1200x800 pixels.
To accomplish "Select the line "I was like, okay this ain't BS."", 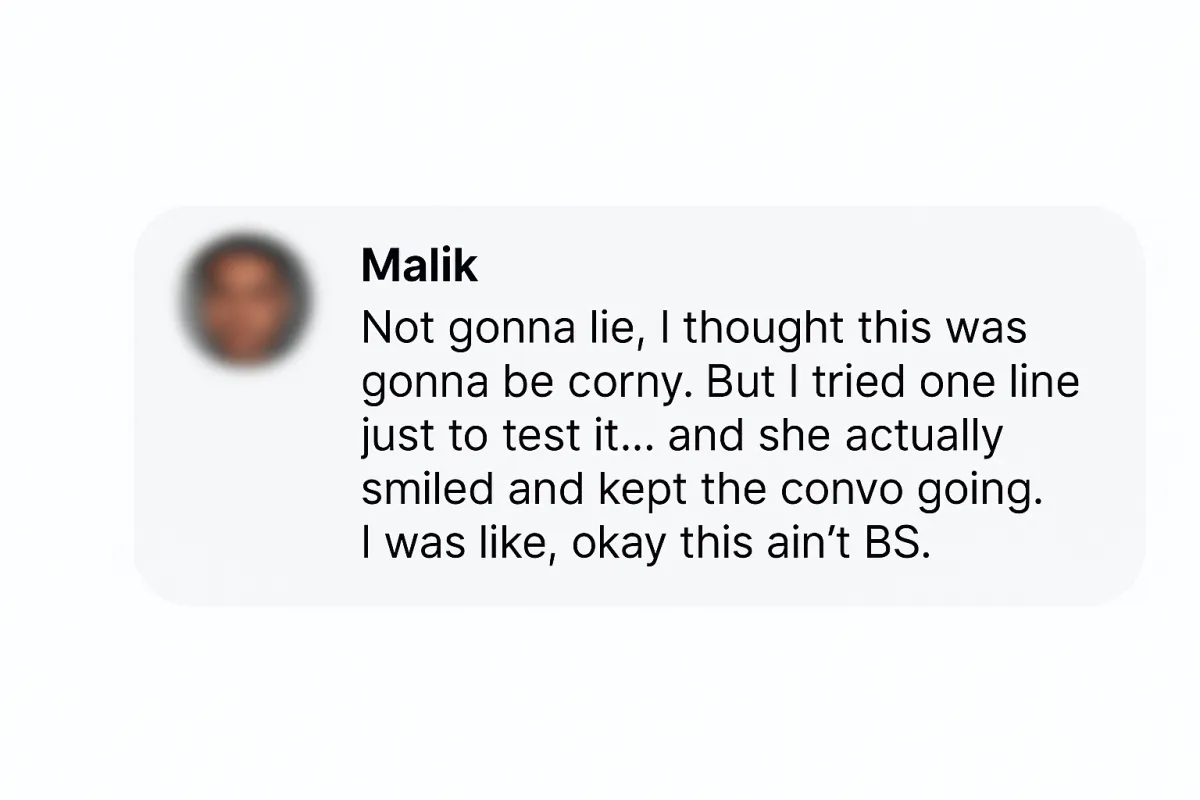I will point(646,545).
